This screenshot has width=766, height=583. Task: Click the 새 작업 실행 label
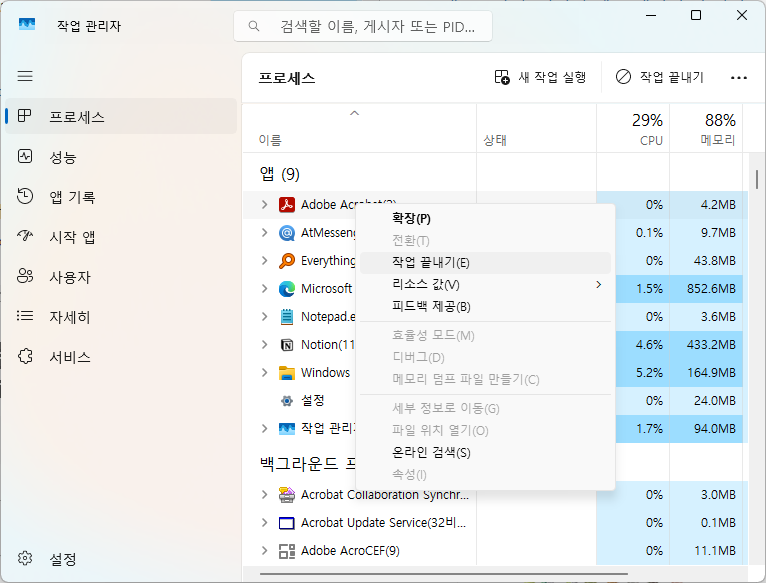coord(552,77)
